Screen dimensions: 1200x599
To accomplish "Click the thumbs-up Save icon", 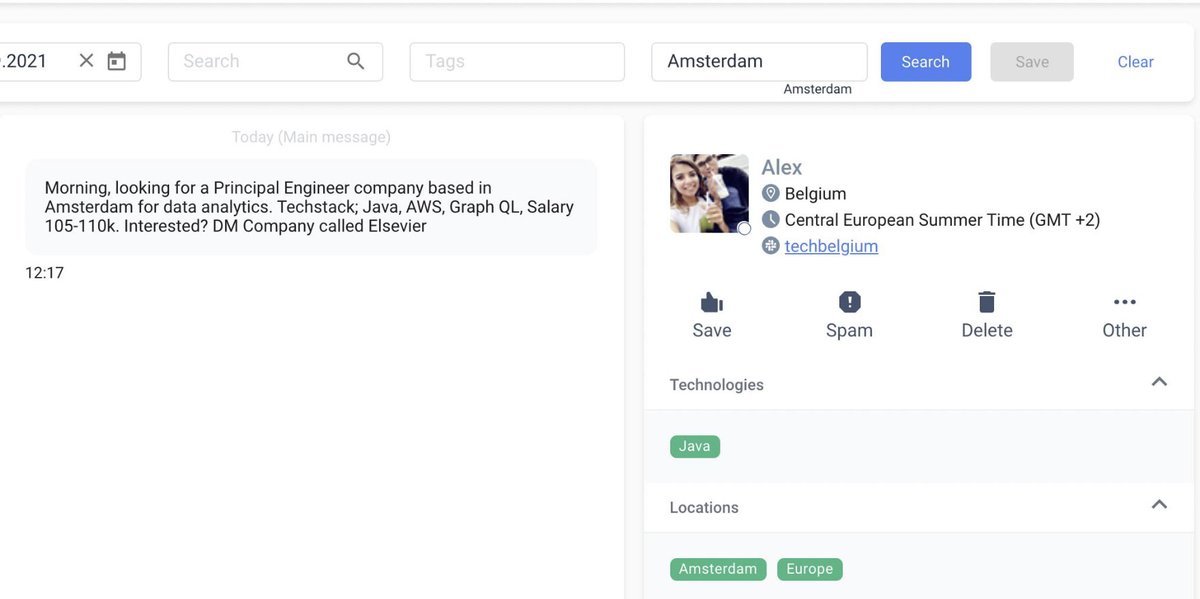I will (x=712, y=302).
